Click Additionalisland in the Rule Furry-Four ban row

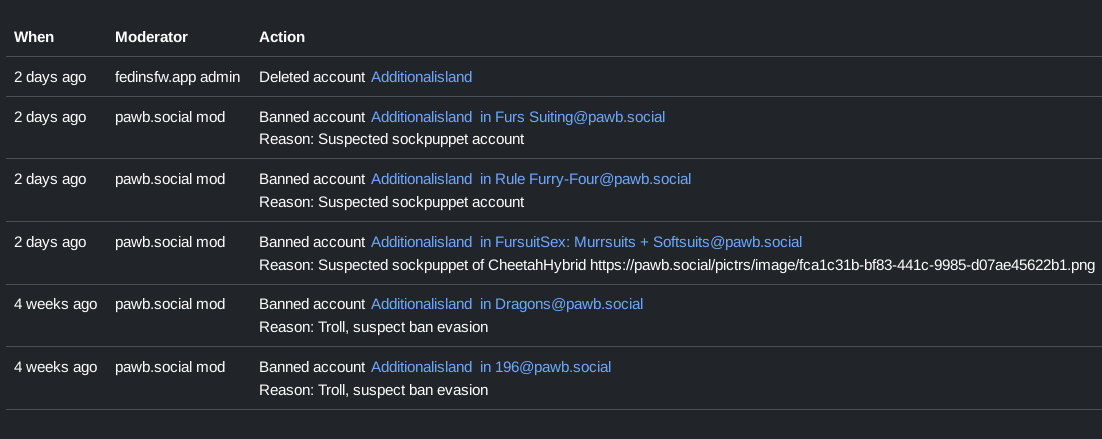[421, 179]
